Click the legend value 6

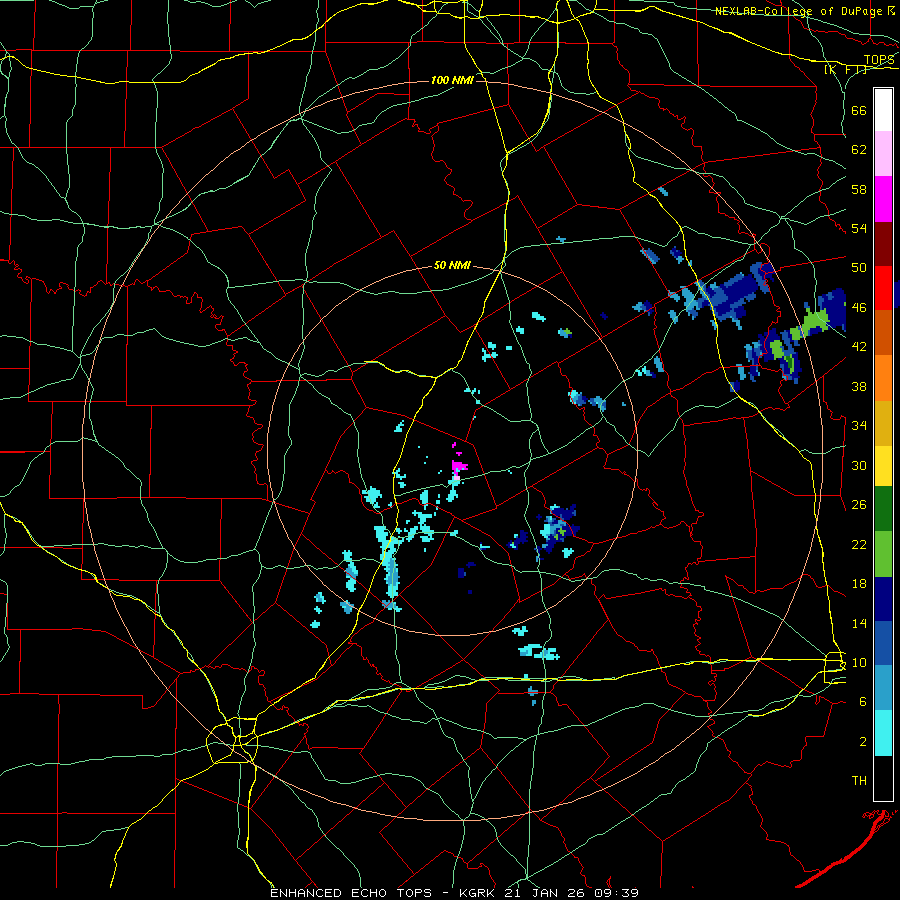862,702
